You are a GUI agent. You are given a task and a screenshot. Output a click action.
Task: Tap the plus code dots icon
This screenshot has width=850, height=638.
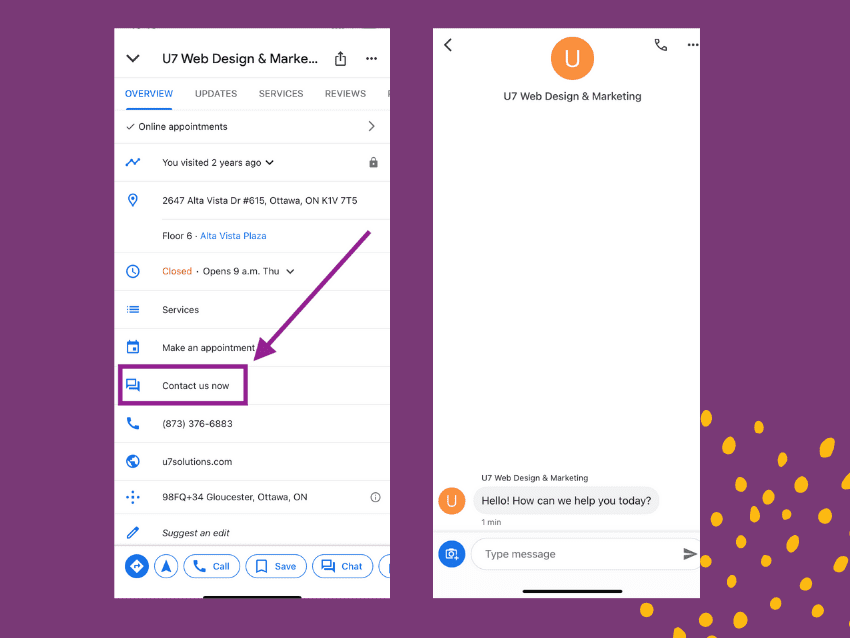[133, 497]
